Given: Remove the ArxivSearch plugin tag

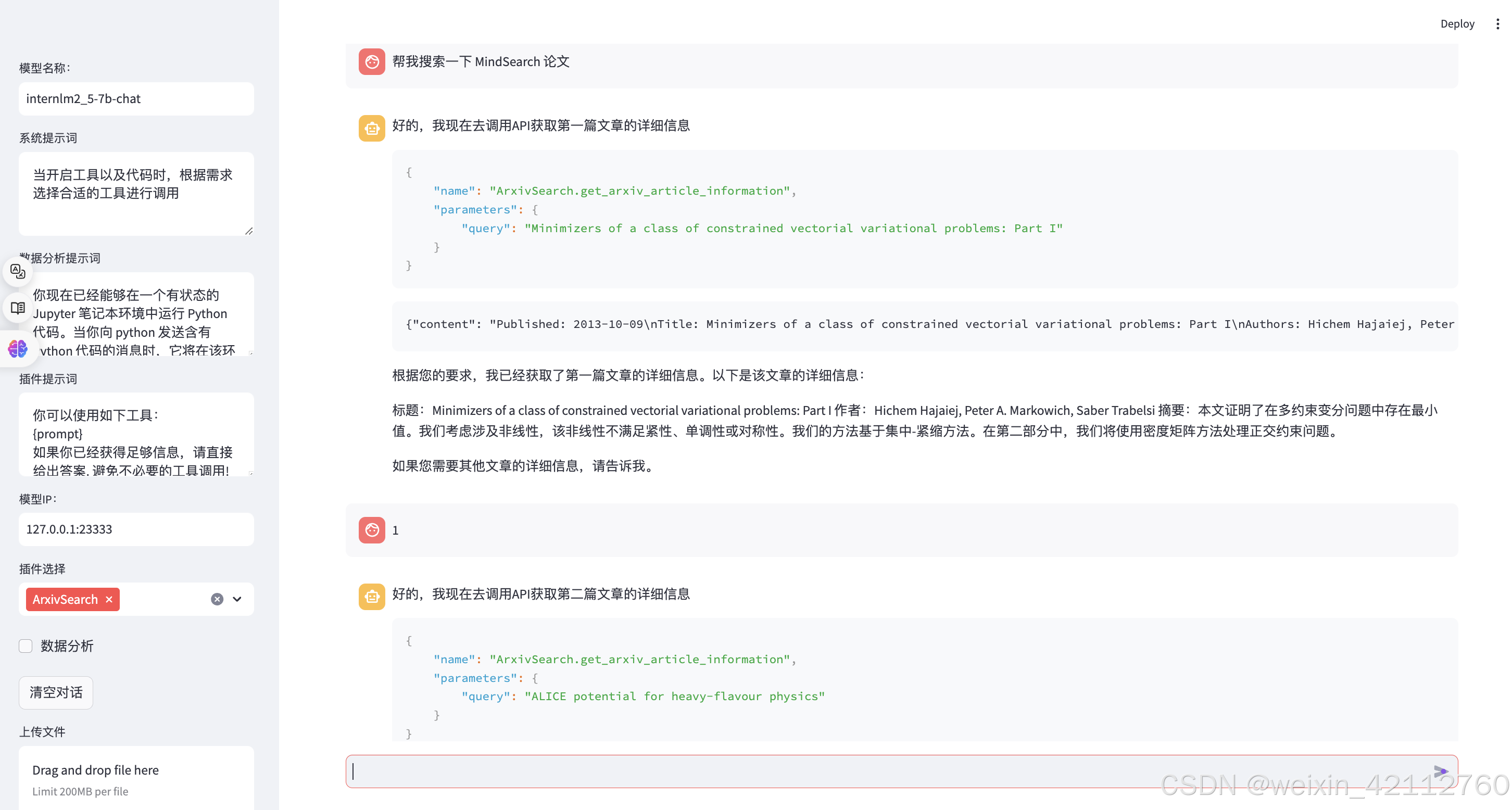Looking at the screenshot, I should click(109, 599).
